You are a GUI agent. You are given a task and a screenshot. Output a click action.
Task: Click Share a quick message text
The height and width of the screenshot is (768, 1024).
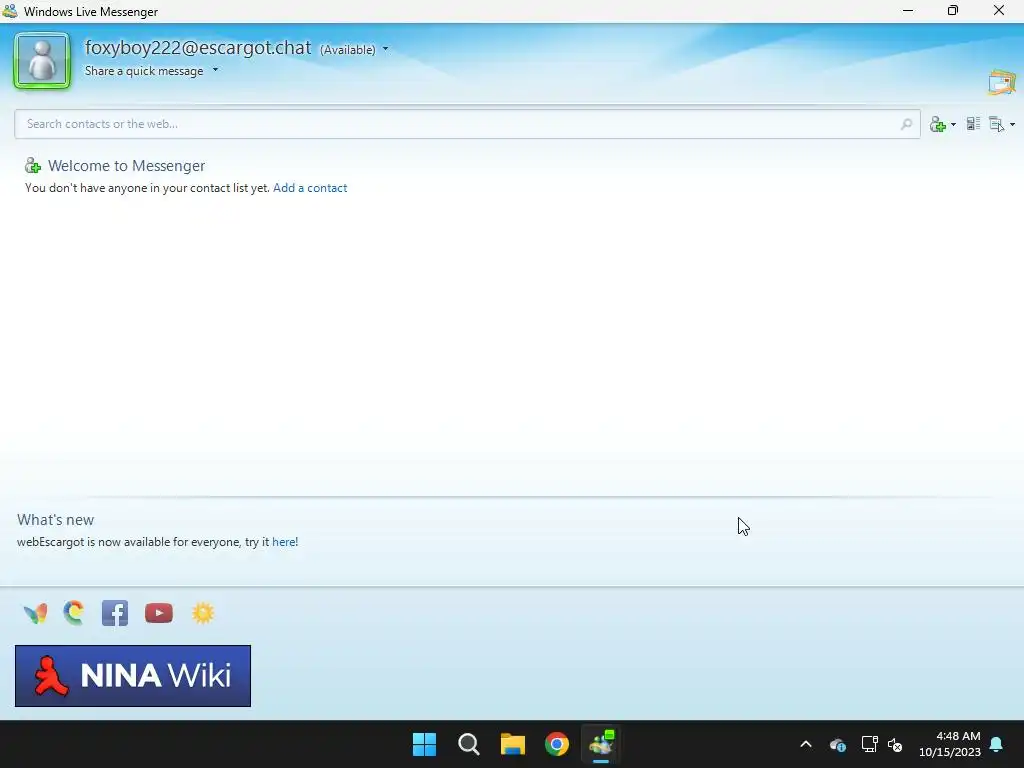click(x=144, y=71)
